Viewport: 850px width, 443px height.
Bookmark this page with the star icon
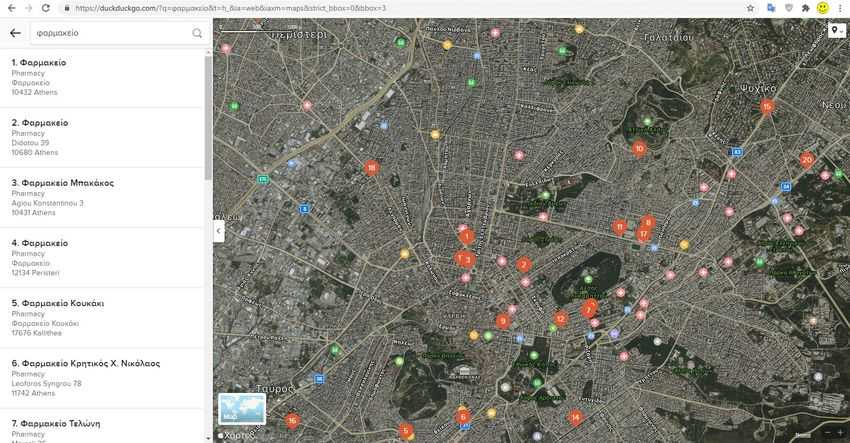coord(750,8)
